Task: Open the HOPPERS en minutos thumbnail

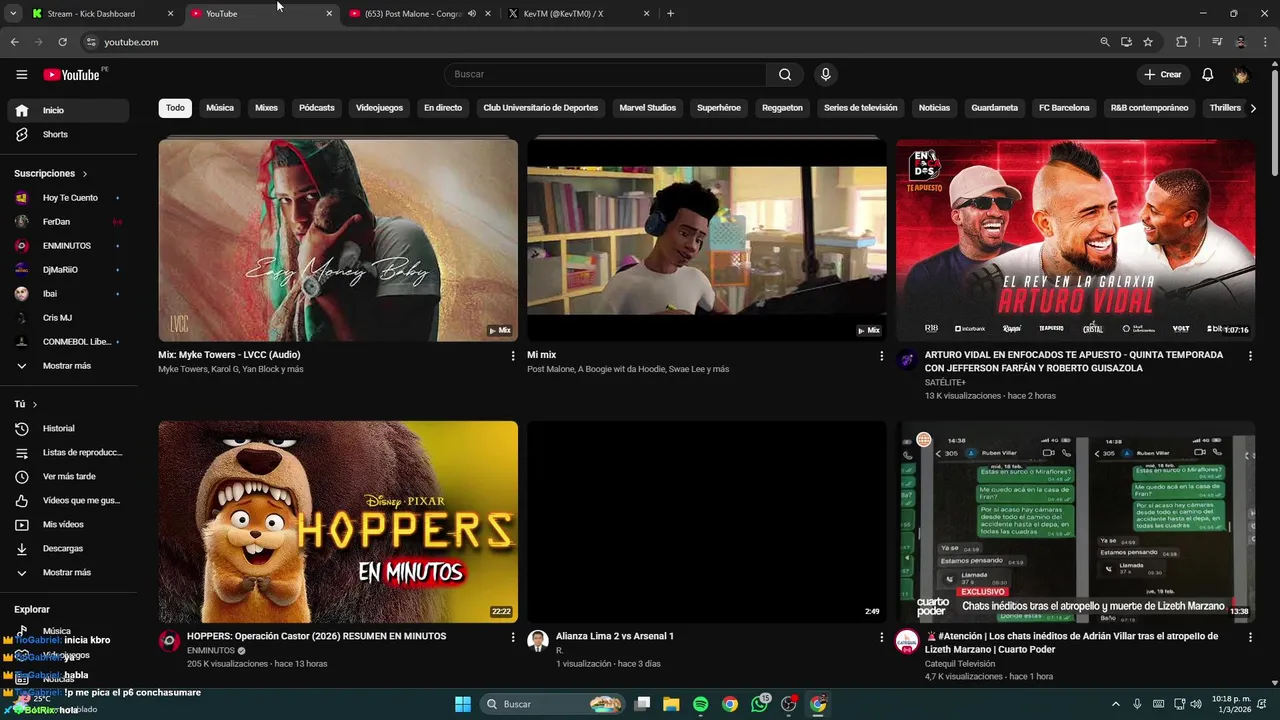Action: [338, 522]
